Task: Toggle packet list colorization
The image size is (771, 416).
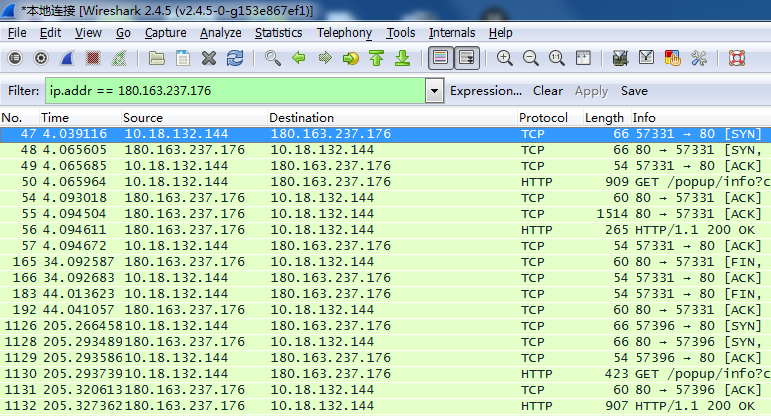Action: pos(441,58)
